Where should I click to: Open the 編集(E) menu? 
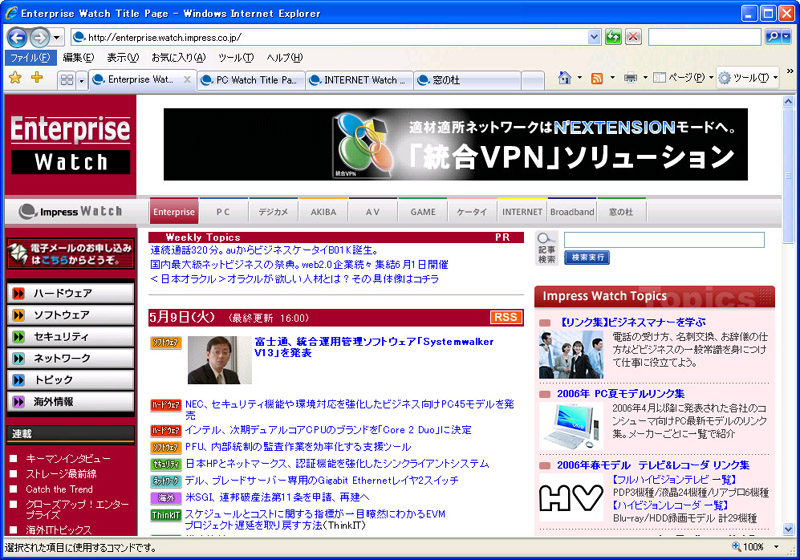pyautogui.click(x=78, y=58)
